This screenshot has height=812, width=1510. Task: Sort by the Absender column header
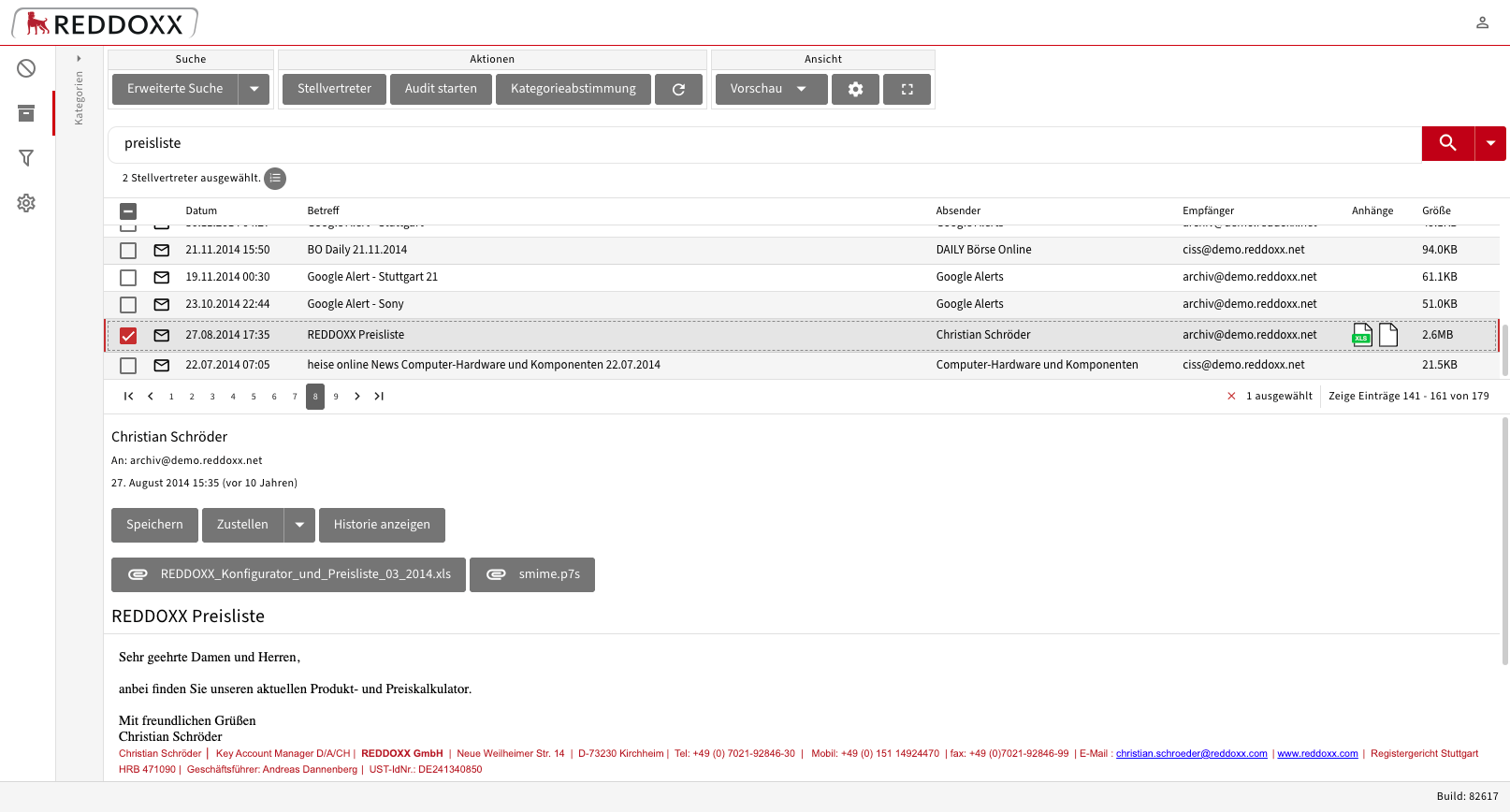click(958, 211)
